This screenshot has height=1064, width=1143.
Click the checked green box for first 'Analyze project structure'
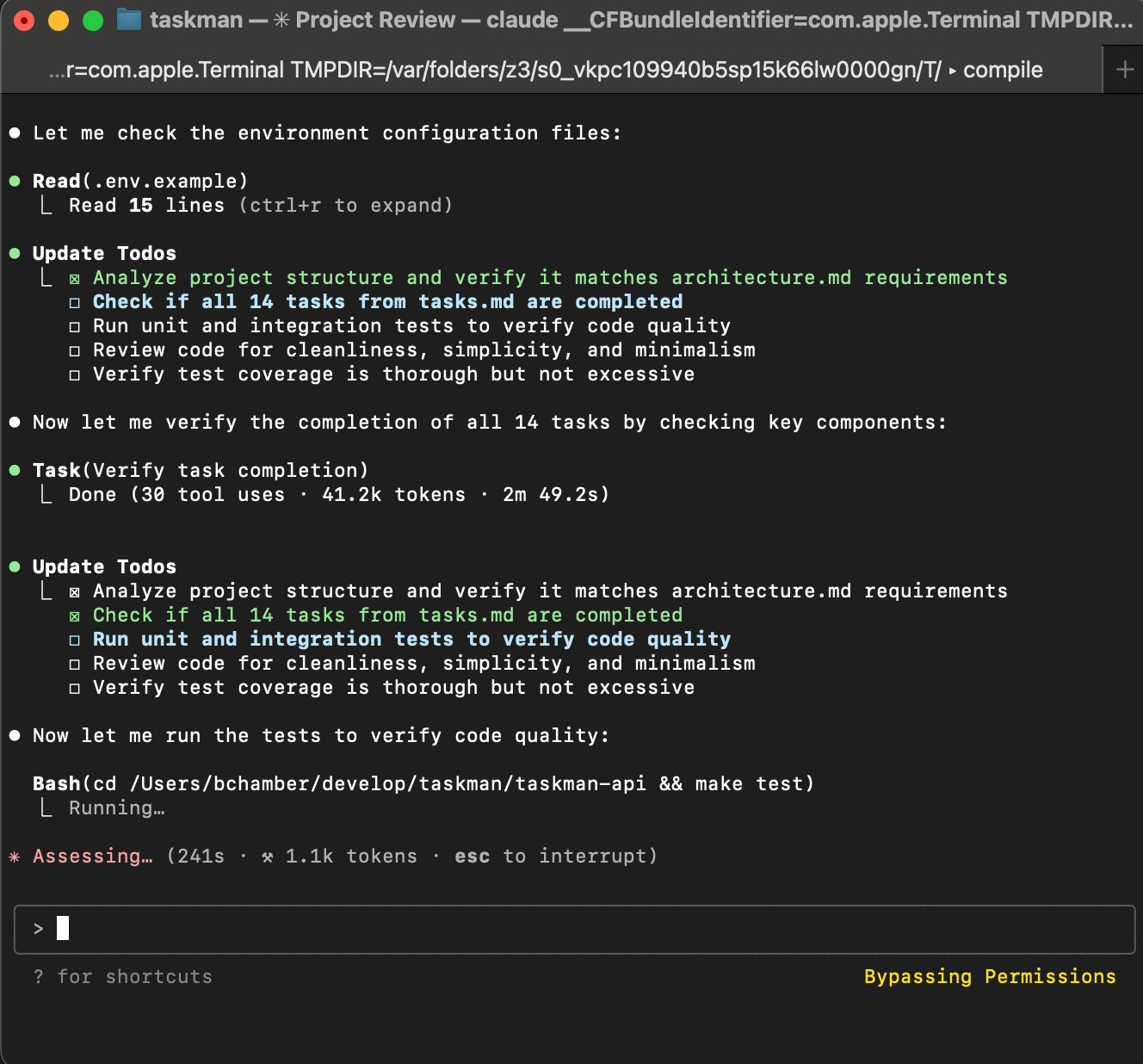[75, 279]
